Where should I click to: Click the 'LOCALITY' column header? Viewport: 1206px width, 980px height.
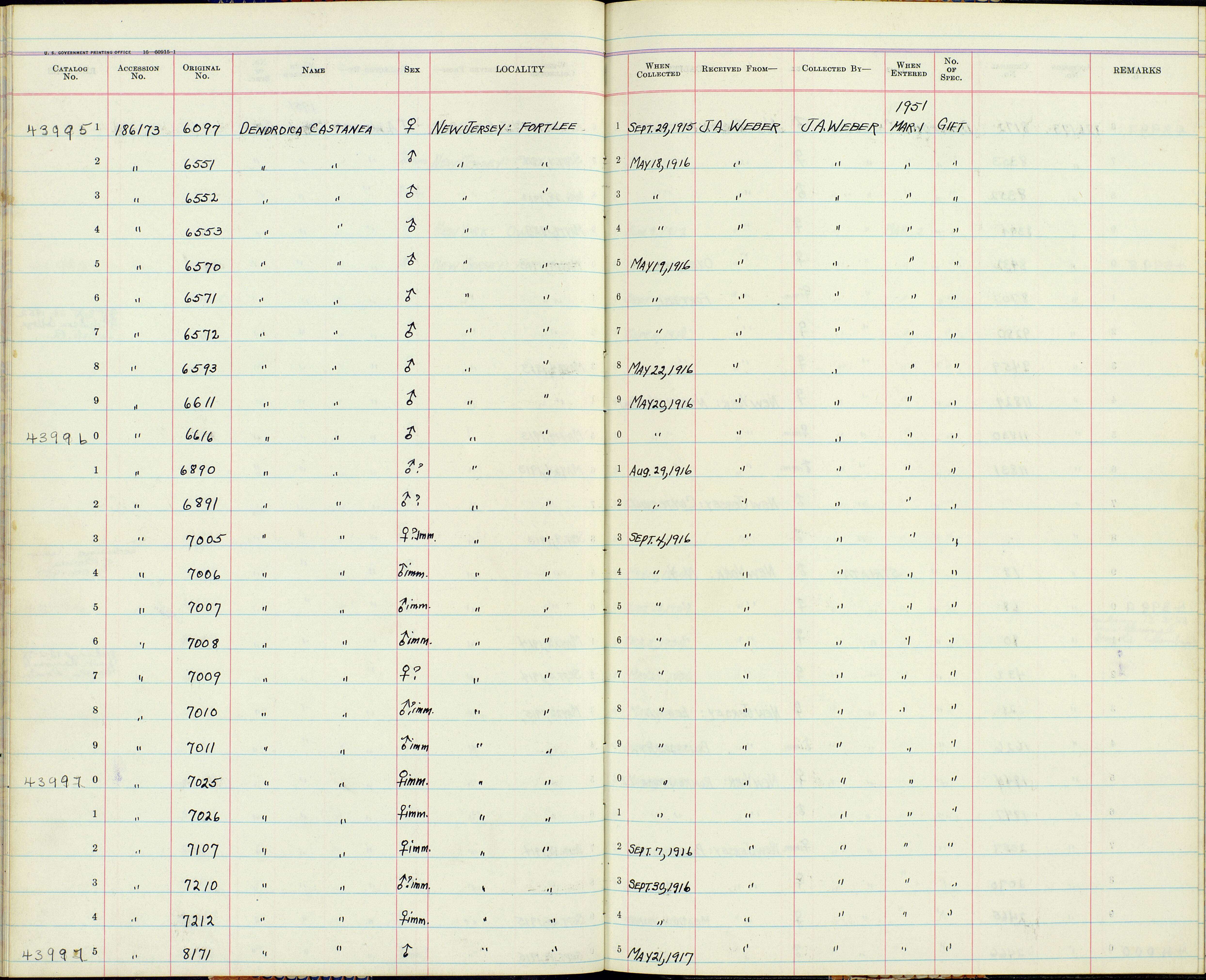519,69
